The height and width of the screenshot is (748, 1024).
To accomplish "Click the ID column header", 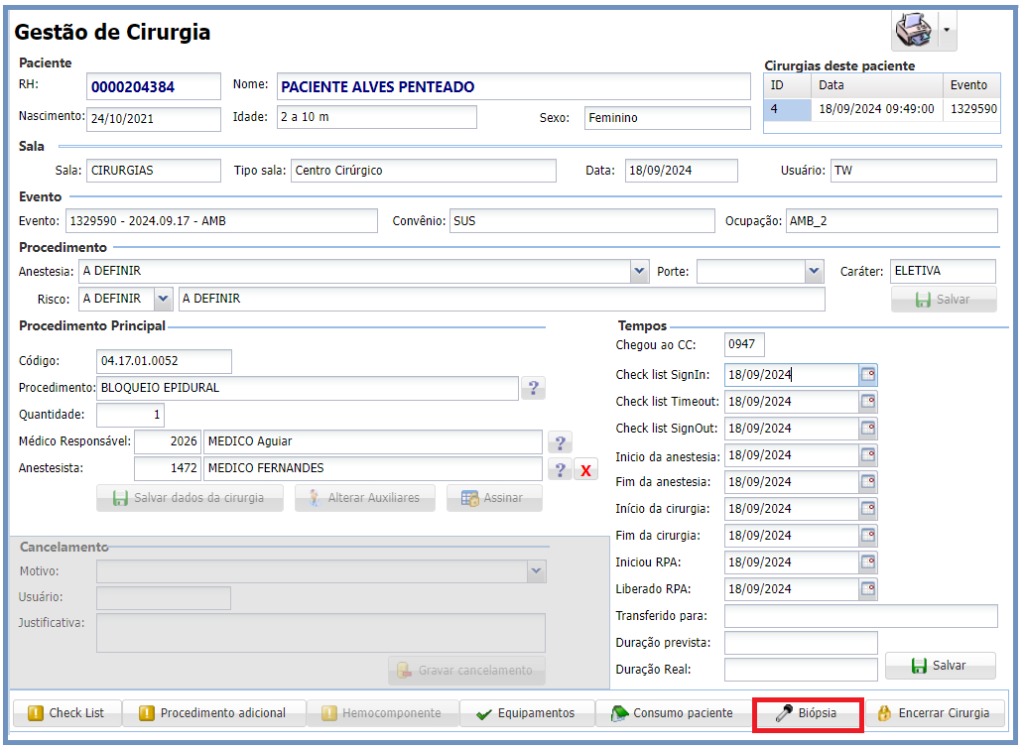I will (788, 86).
